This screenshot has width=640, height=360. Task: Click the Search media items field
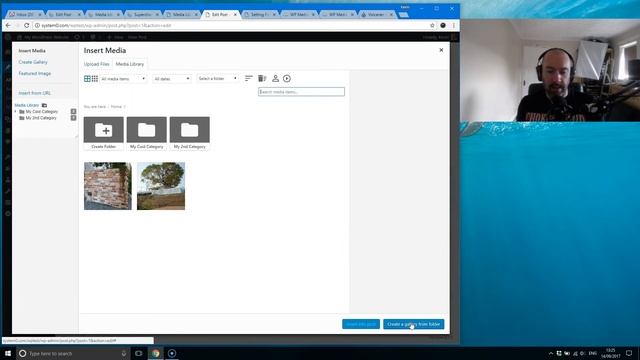pyautogui.click(x=301, y=92)
